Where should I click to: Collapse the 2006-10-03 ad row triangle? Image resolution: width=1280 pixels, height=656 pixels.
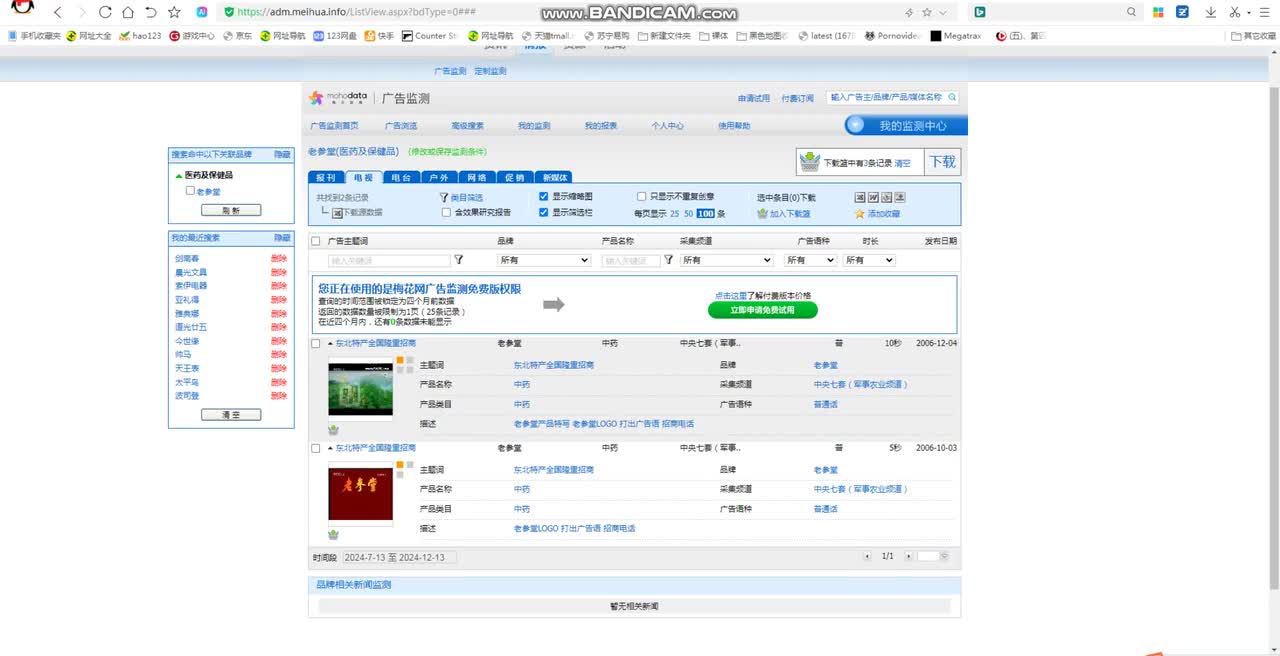(x=330, y=448)
